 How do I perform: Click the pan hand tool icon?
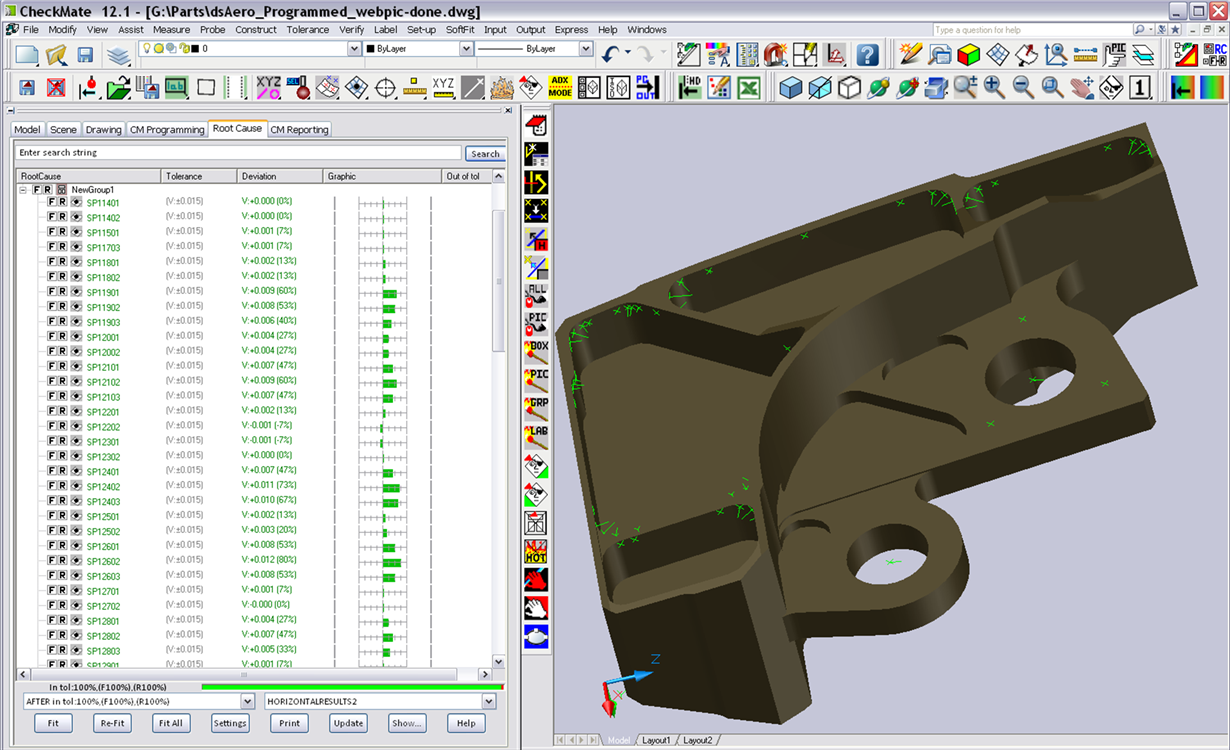tap(1081, 88)
